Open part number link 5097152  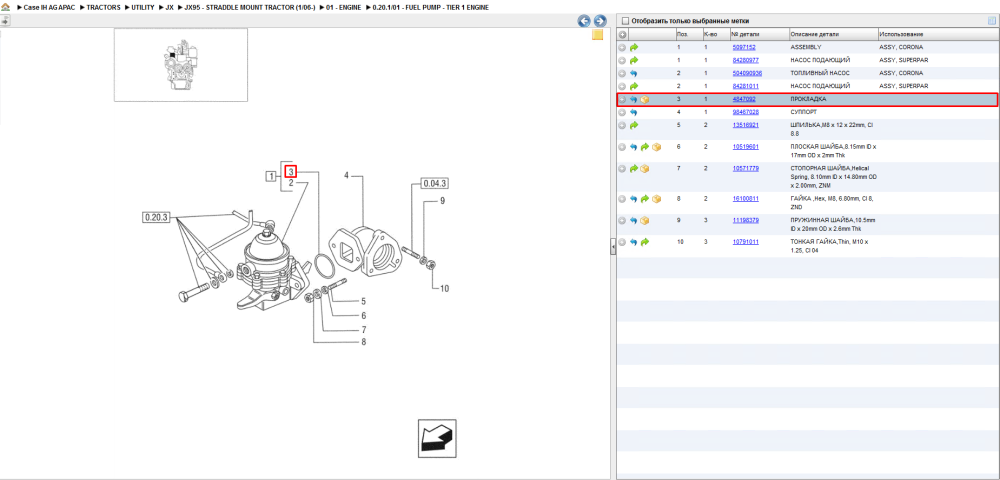point(744,47)
